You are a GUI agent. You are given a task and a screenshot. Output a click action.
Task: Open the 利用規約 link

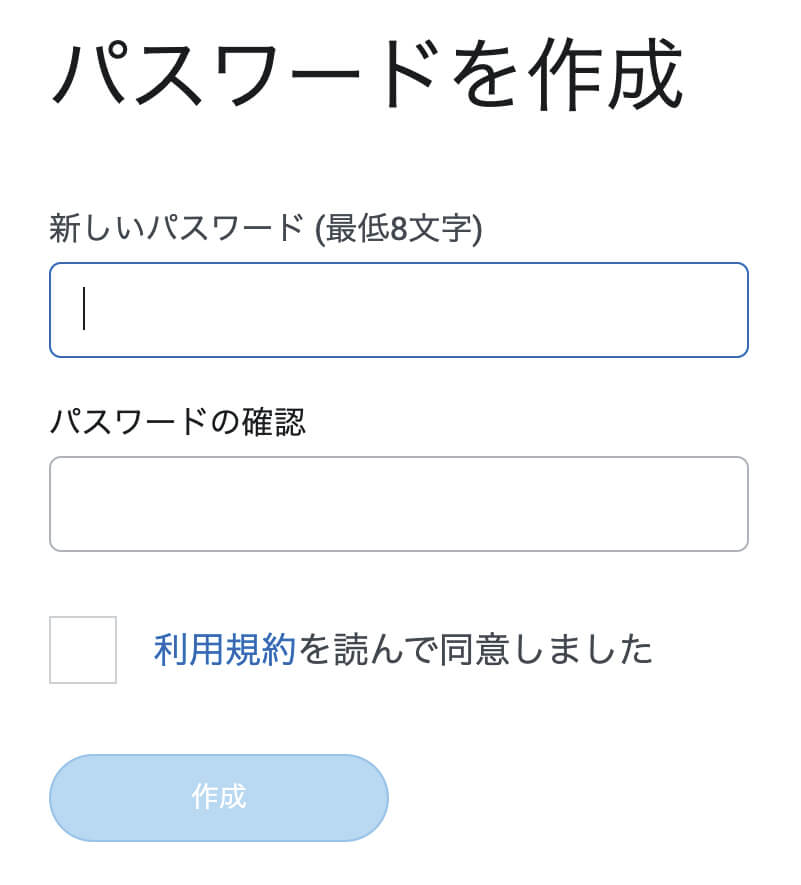[x=225, y=650]
